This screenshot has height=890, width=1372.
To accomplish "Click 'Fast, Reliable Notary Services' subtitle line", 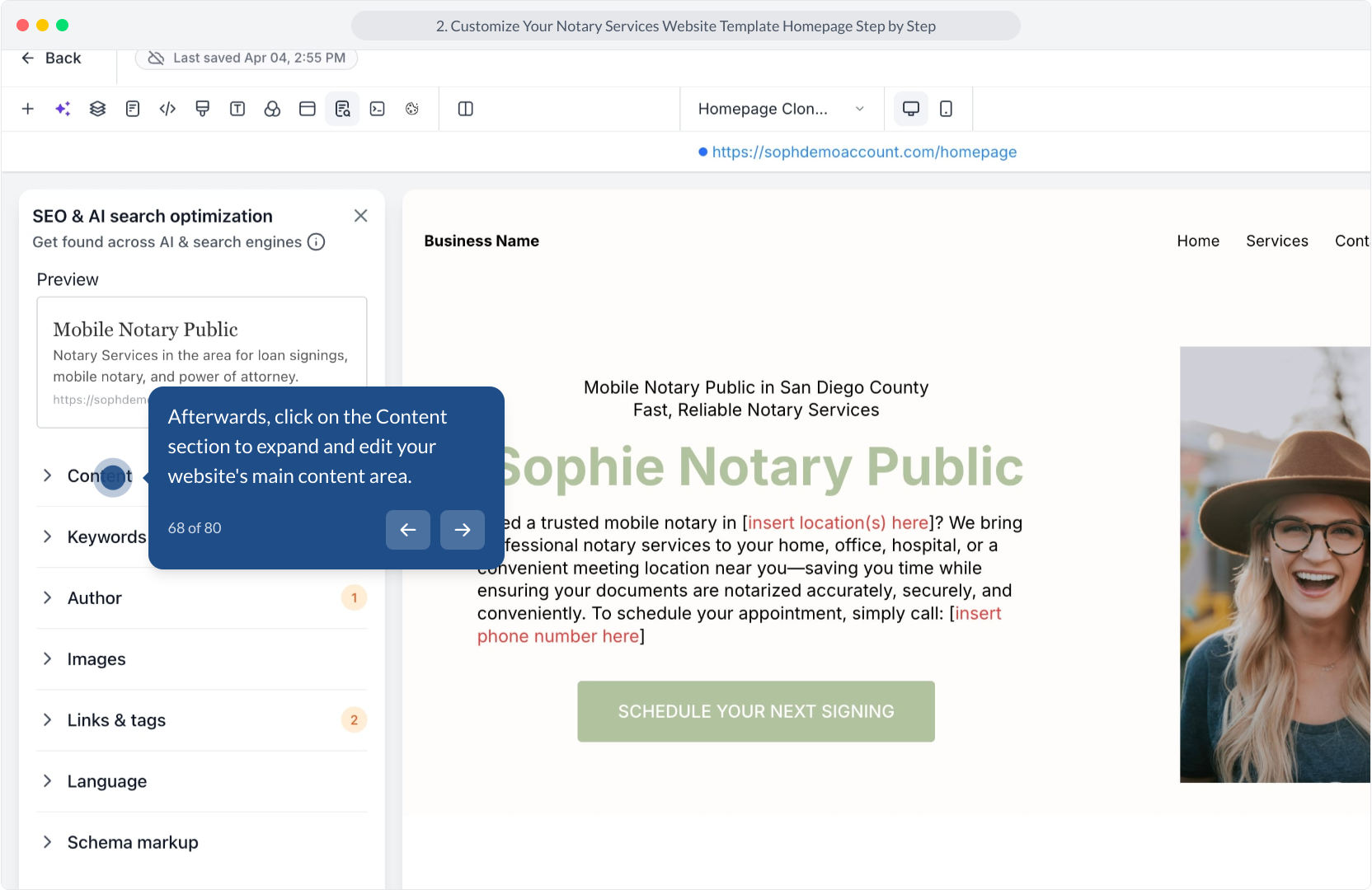I will coord(756,410).
